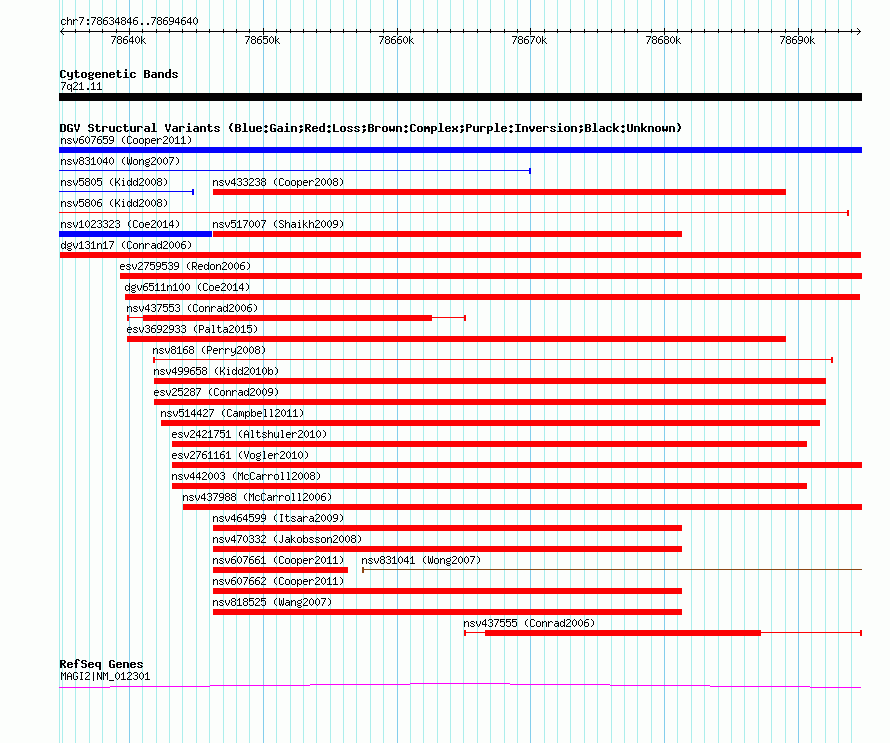The image size is (890, 743).
Task: Click the 78640k ruler tick label
Action: 128,40
